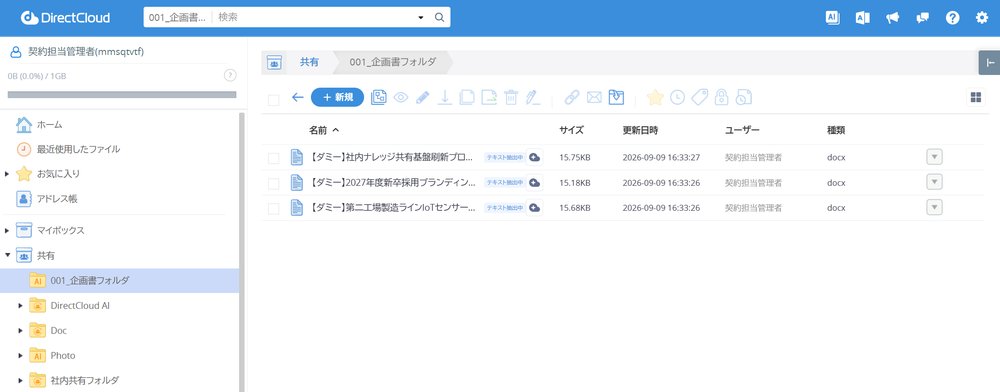The image size is (1000, 392).
Task: Click the download arrow toolbar icon
Action: pyautogui.click(x=445, y=98)
